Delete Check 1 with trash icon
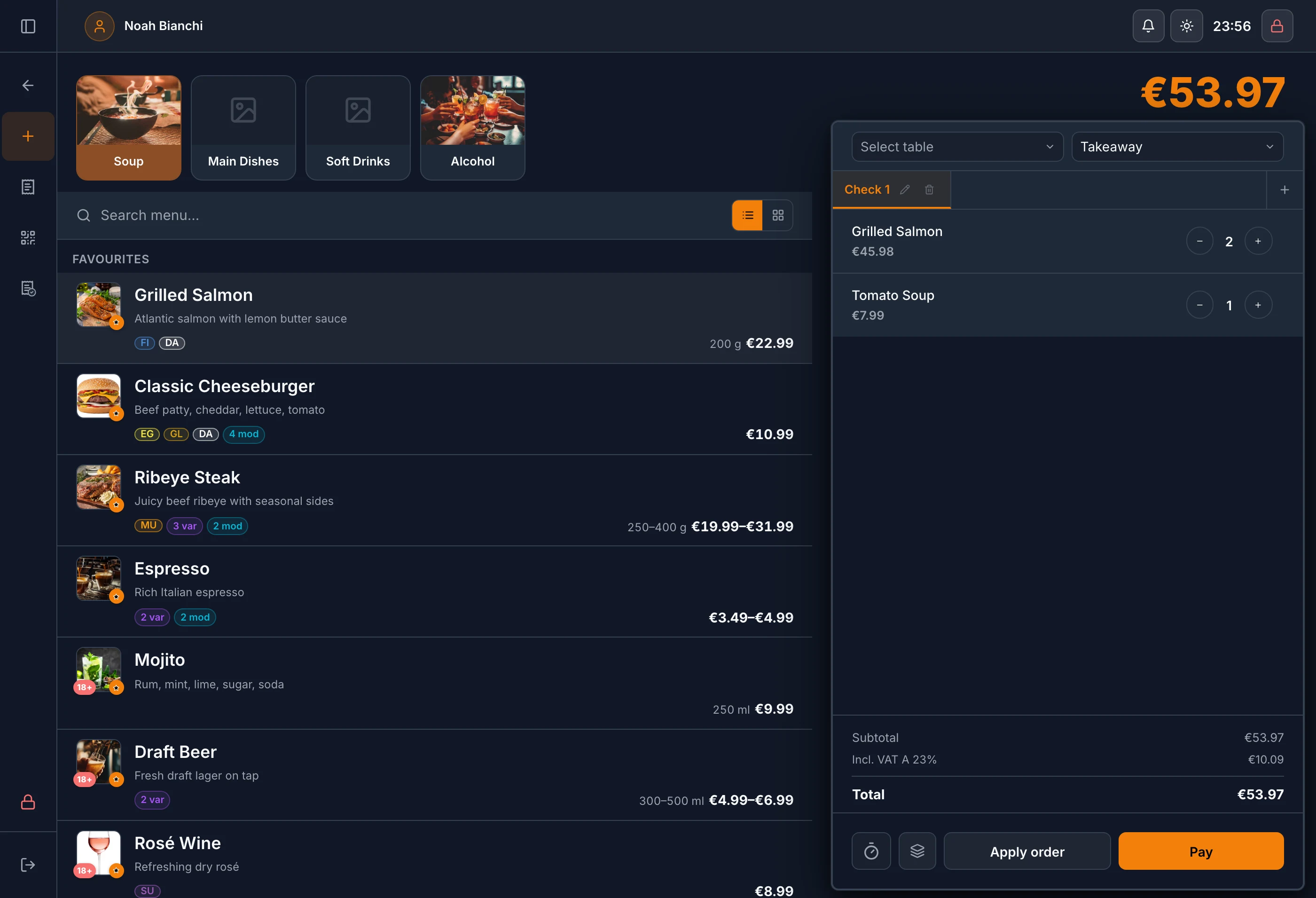This screenshot has width=1316, height=898. [x=929, y=190]
